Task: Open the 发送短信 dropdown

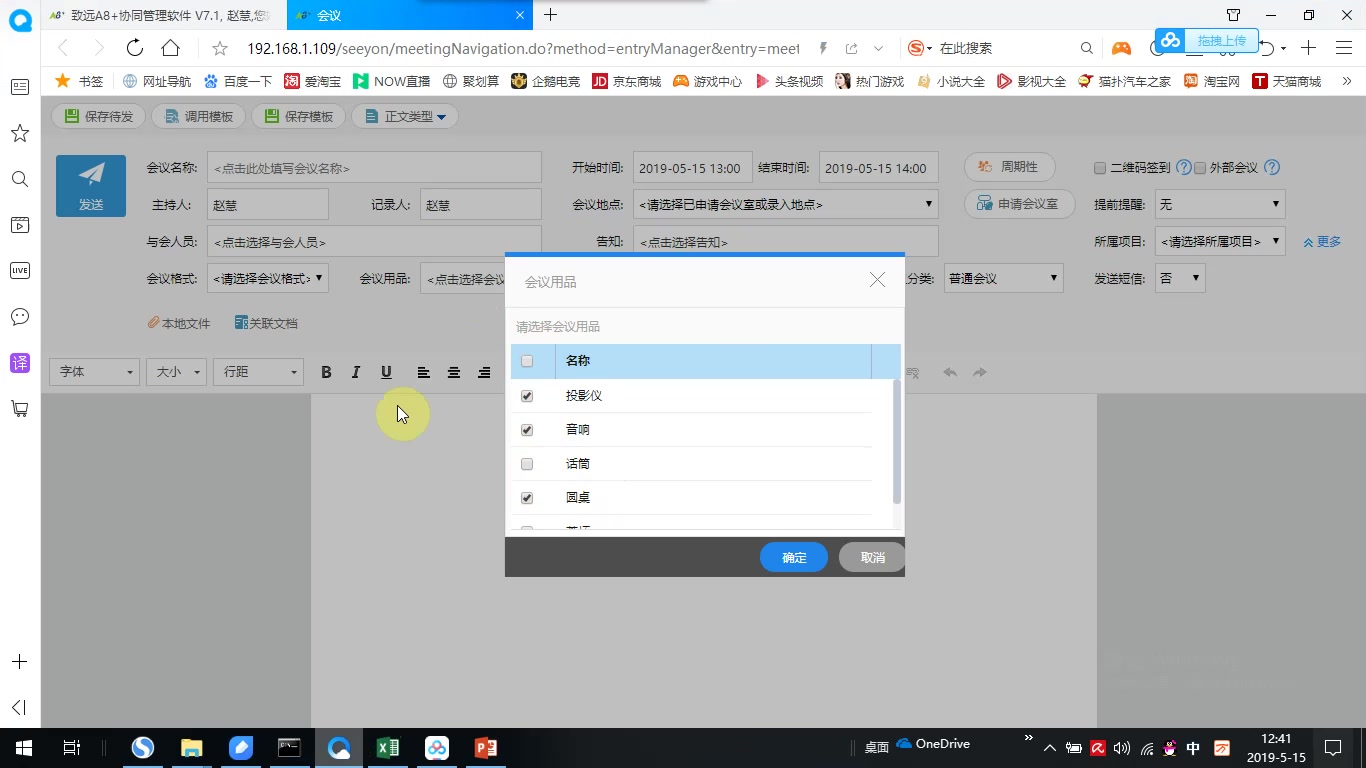Action: point(1180,278)
